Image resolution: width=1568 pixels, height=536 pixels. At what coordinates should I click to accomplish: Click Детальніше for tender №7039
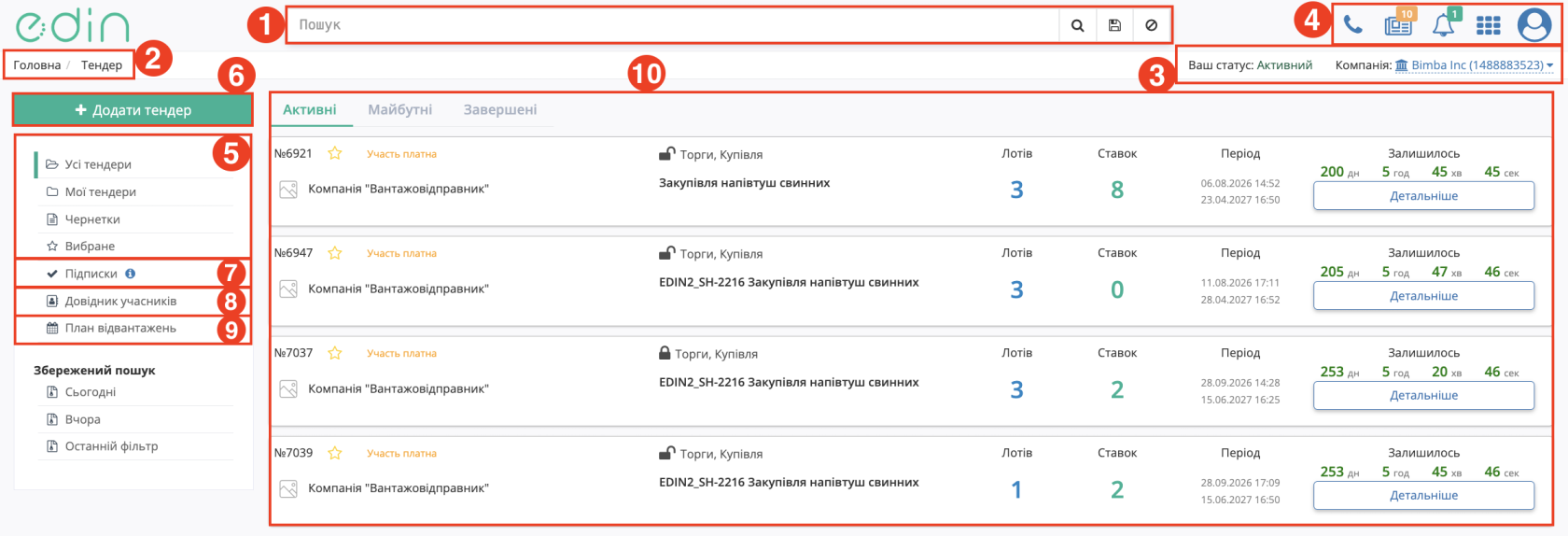coord(1423,495)
